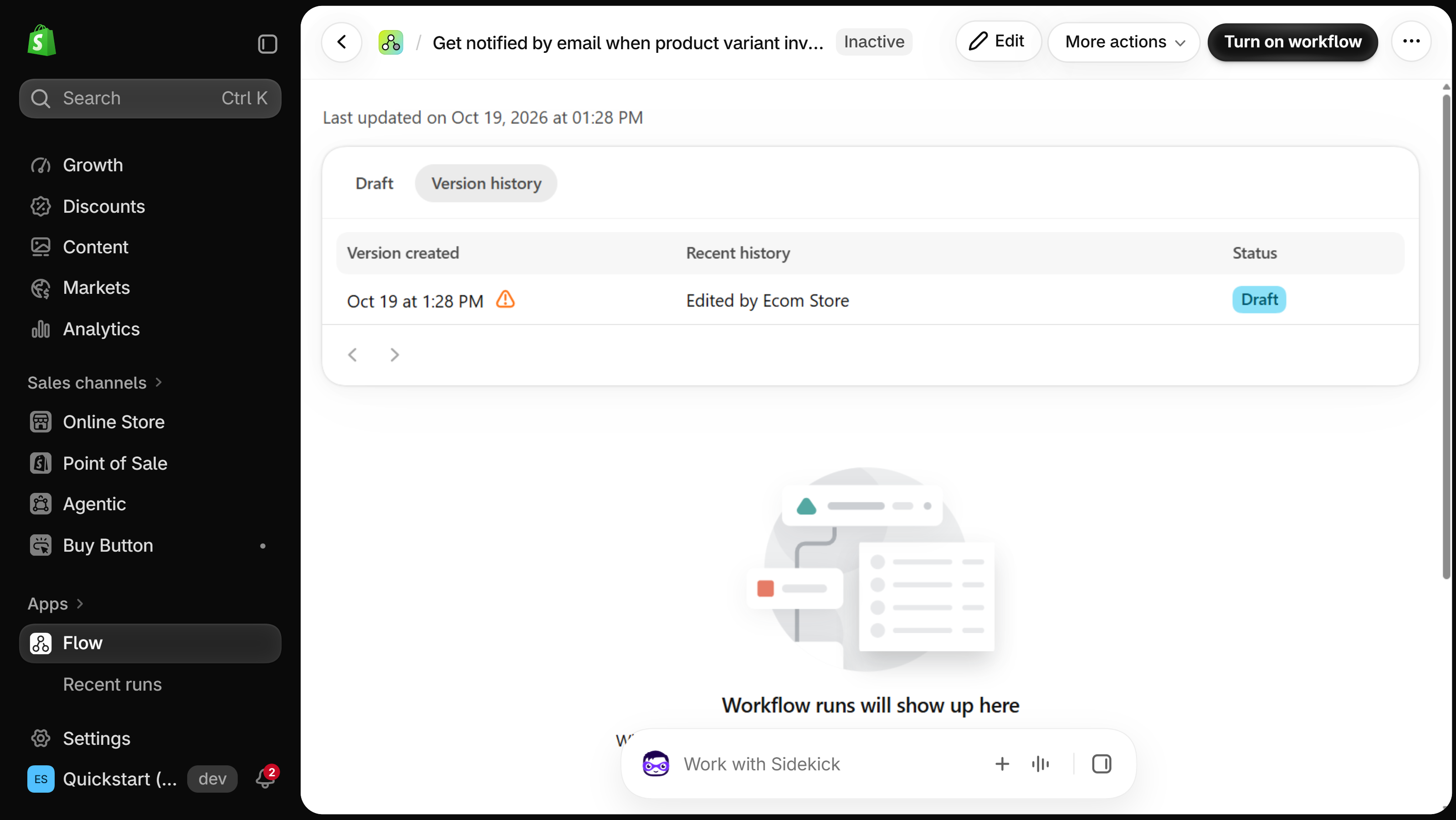This screenshot has height=820, width=1456.
Task: Click the Edit button
Action: [998, 41]
